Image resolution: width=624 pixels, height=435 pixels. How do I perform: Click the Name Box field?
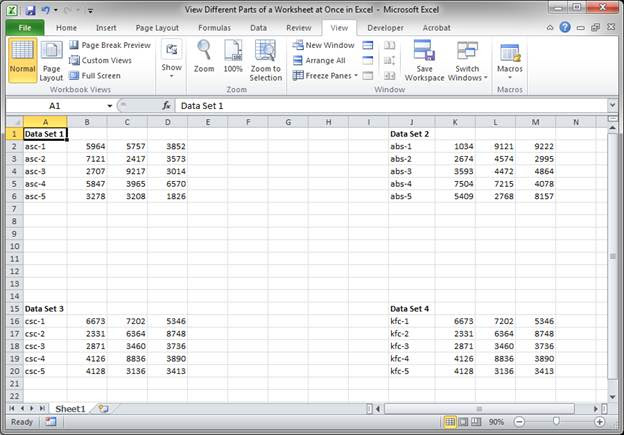pyautogui.click(x=56, y=106)
